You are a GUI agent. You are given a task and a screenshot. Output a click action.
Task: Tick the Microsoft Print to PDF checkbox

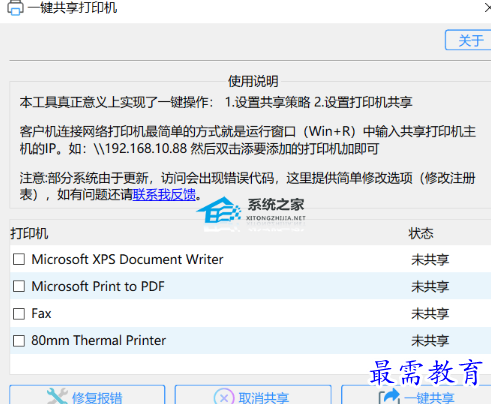tap(19, 286)
